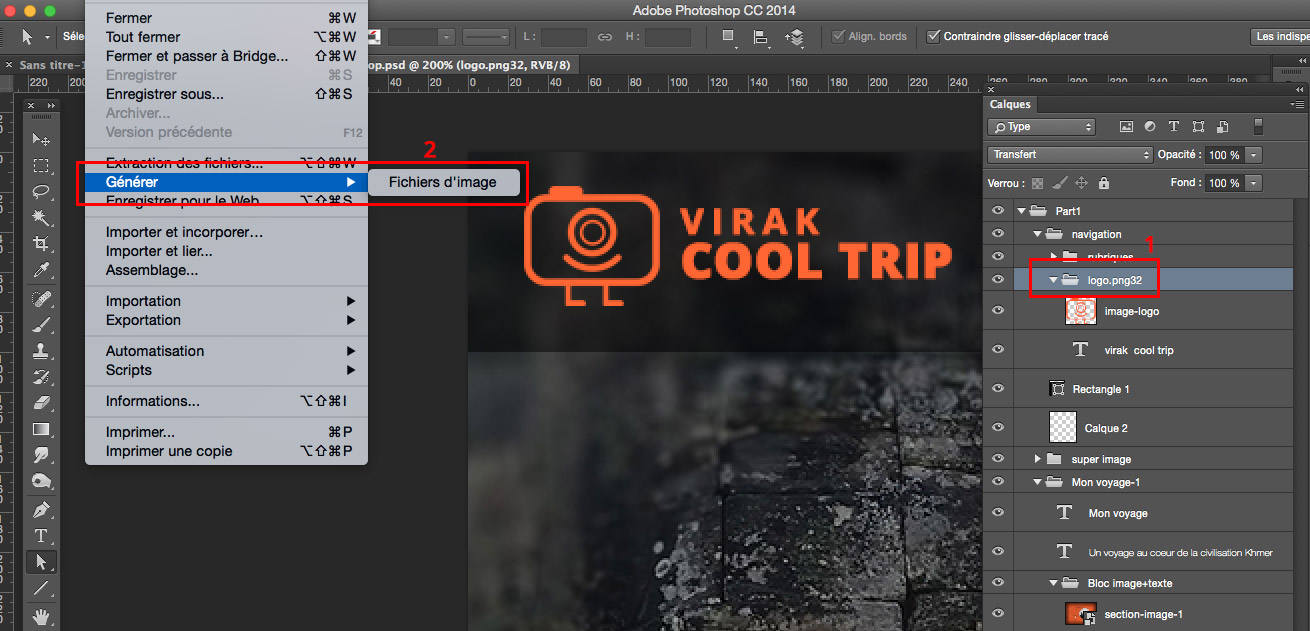Filter layers by pixel layer icon
This screenshot has width=1310, height=631.
pyautogui.click(x=1126, y=127)
